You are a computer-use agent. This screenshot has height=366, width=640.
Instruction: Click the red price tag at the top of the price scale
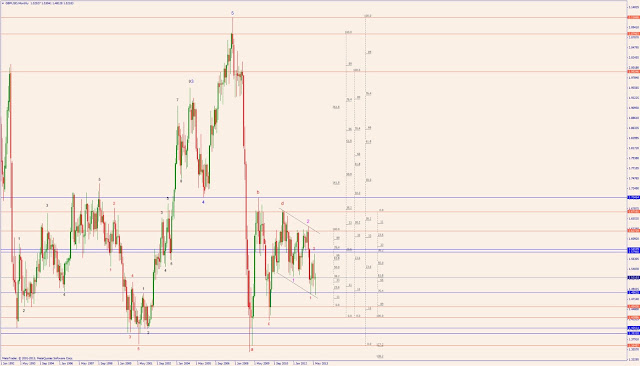click(x=633, y=18)
